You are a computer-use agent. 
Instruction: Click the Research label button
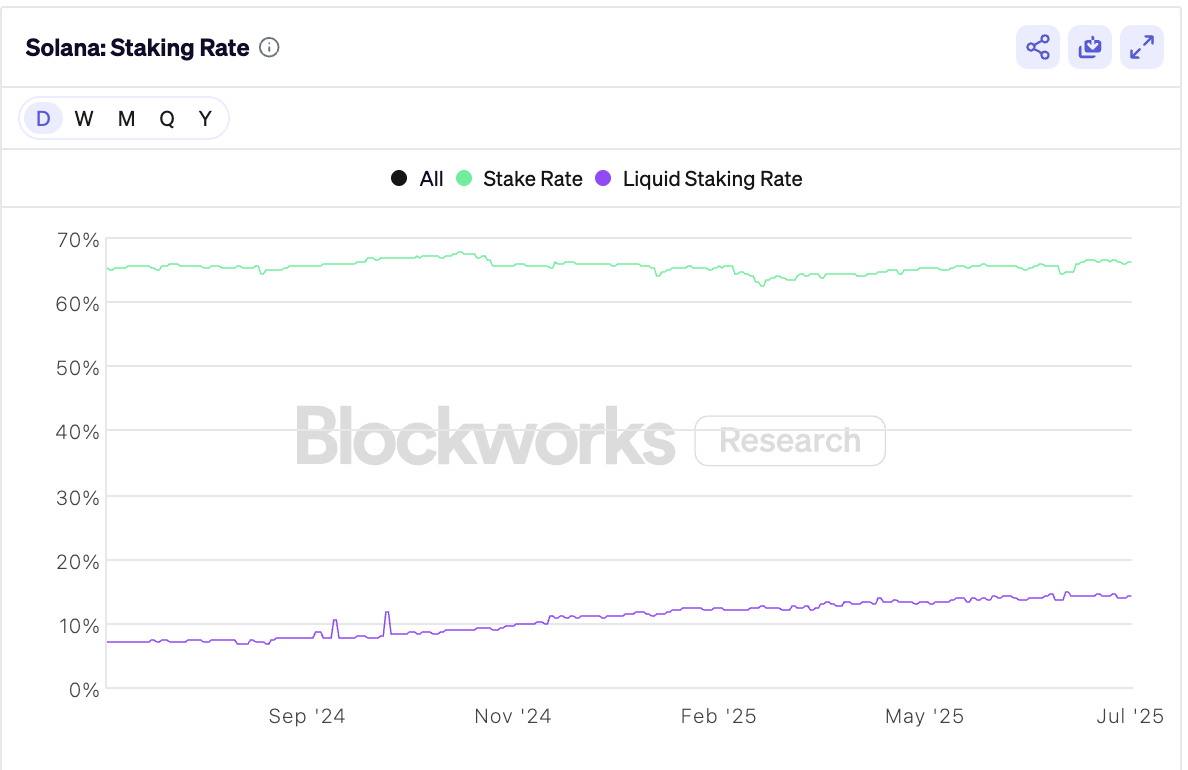click(789, 440)
